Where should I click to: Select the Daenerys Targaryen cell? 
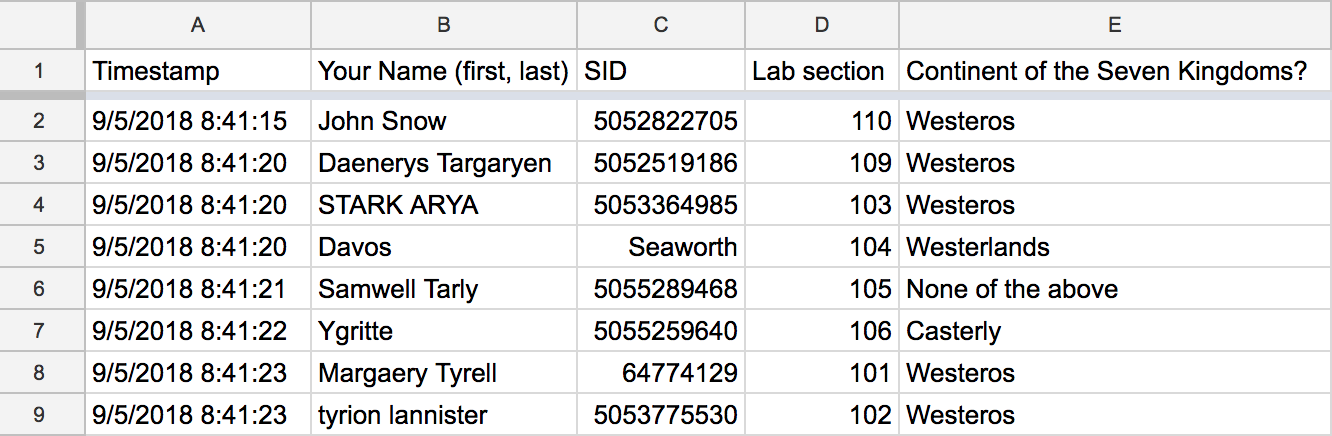444,163
